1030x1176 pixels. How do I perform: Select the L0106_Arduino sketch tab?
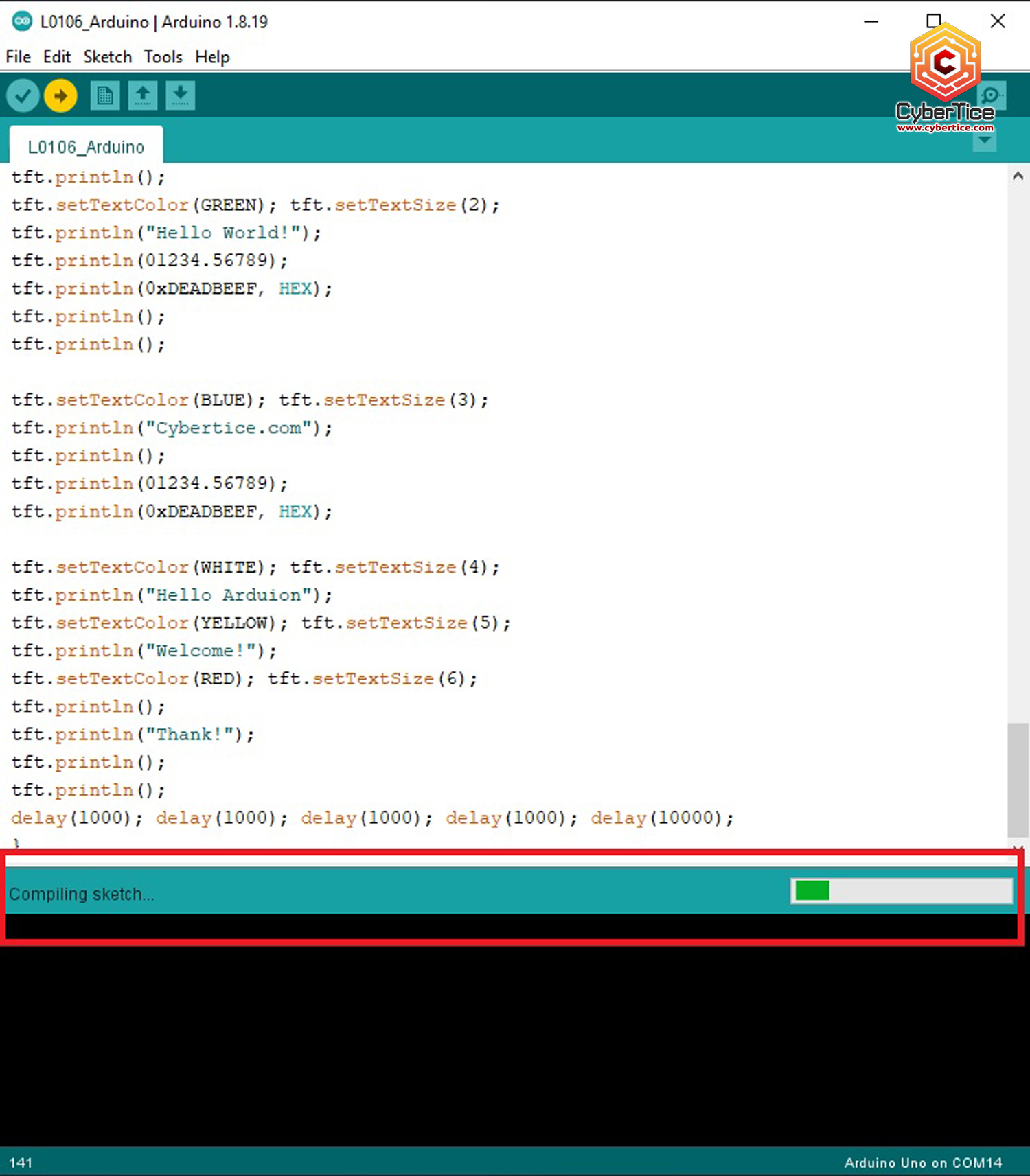click(x=86, y=146)
